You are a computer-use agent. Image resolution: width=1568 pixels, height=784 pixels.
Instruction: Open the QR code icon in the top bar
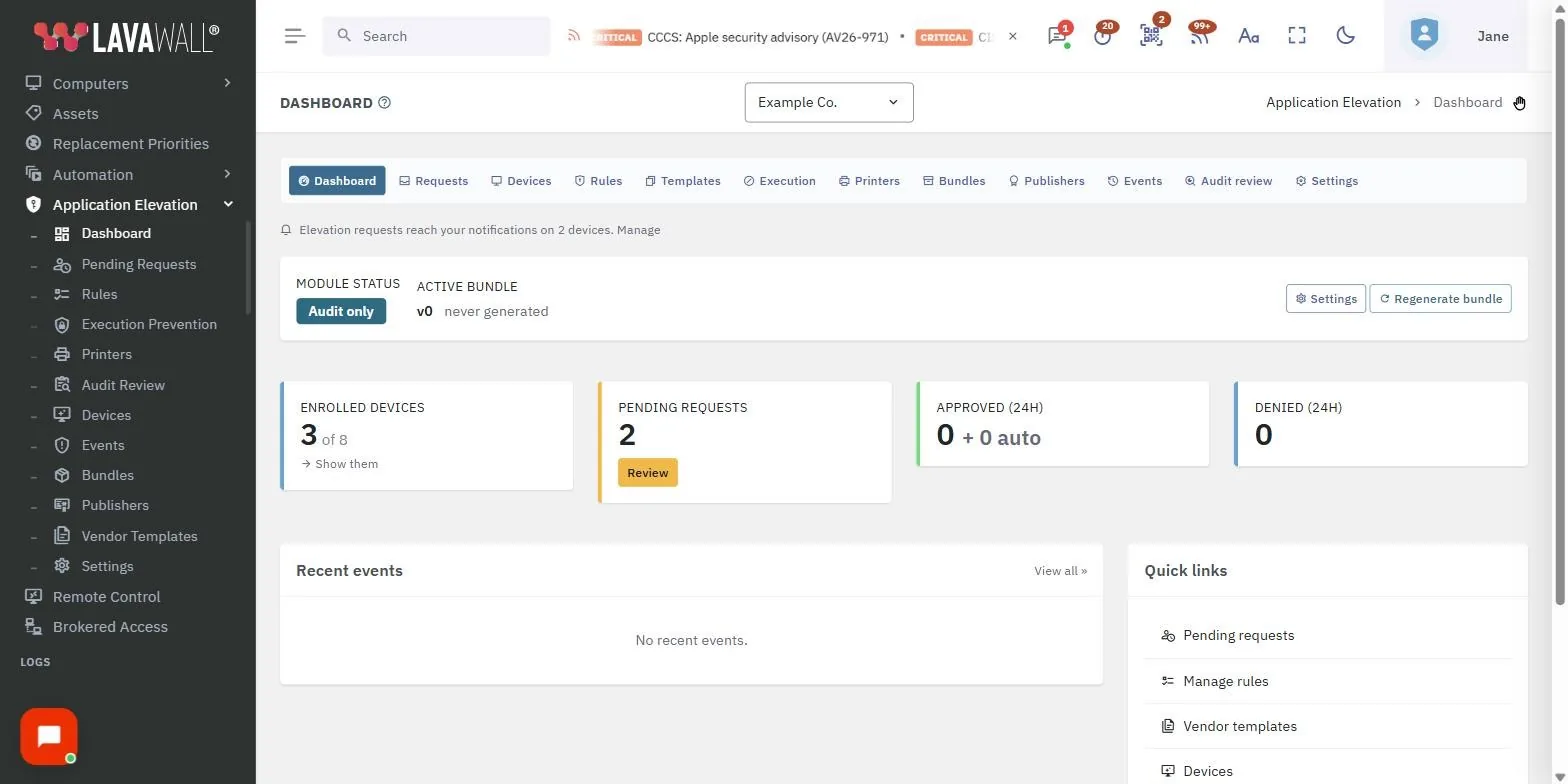1151,36
